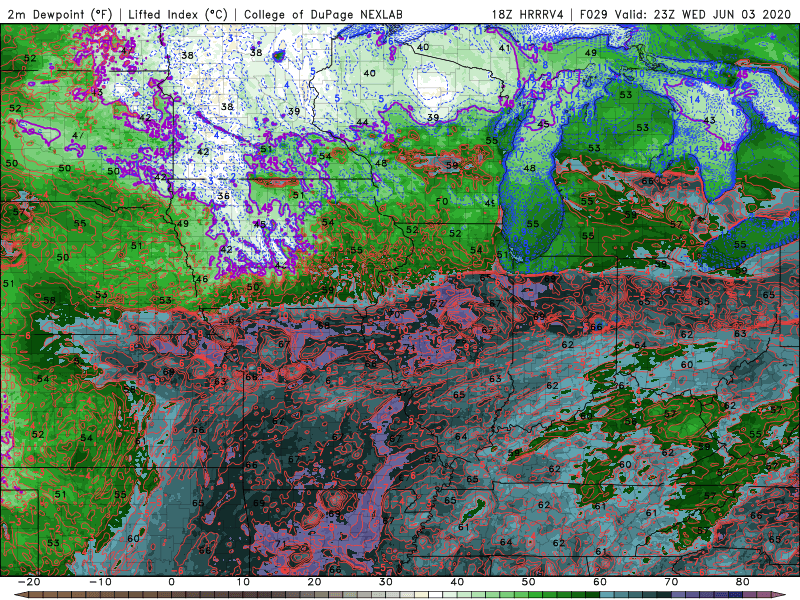Click the 80 label on the color scale
The width and height of the screenshot is (800, 600).
[743, 582]
